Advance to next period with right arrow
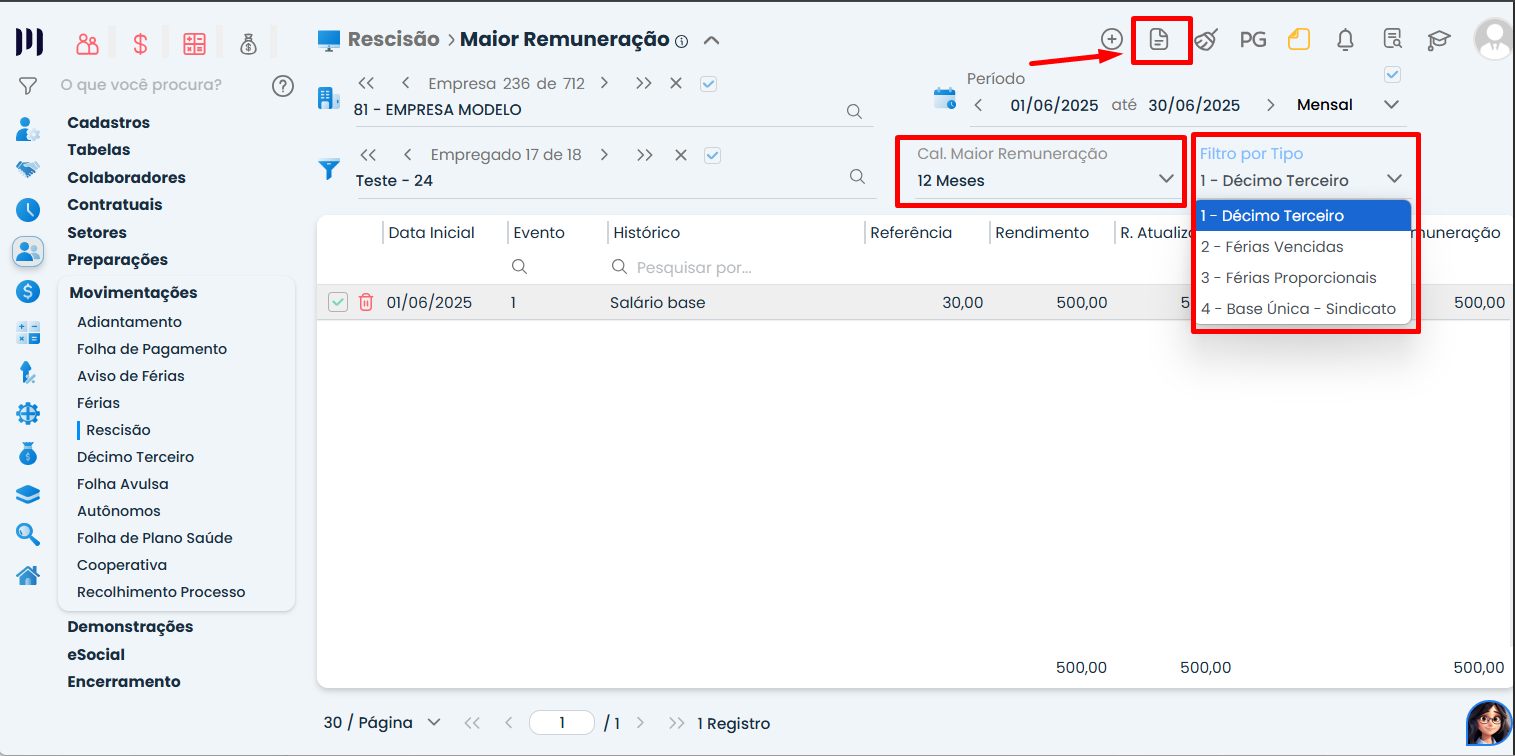 [1271, 105]
